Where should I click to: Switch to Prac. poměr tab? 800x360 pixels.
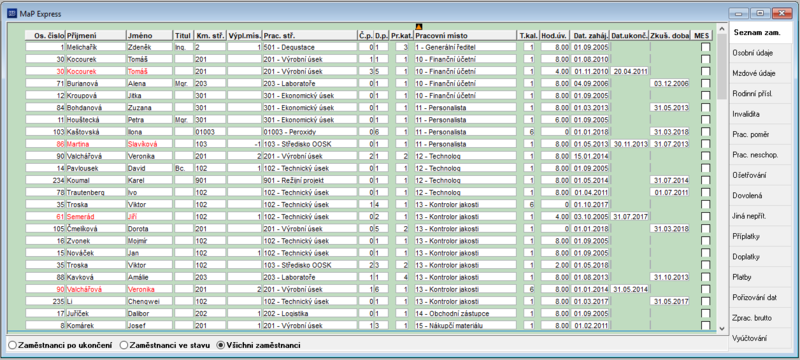tap(761, 135)
